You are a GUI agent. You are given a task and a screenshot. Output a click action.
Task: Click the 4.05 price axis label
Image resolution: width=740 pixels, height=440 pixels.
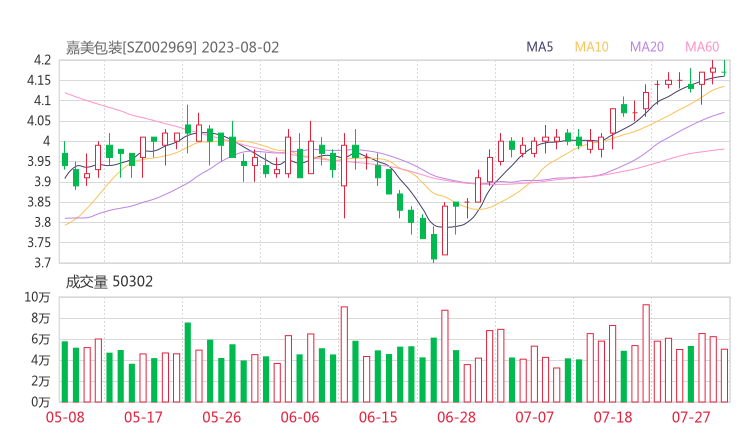click(39, 121)
